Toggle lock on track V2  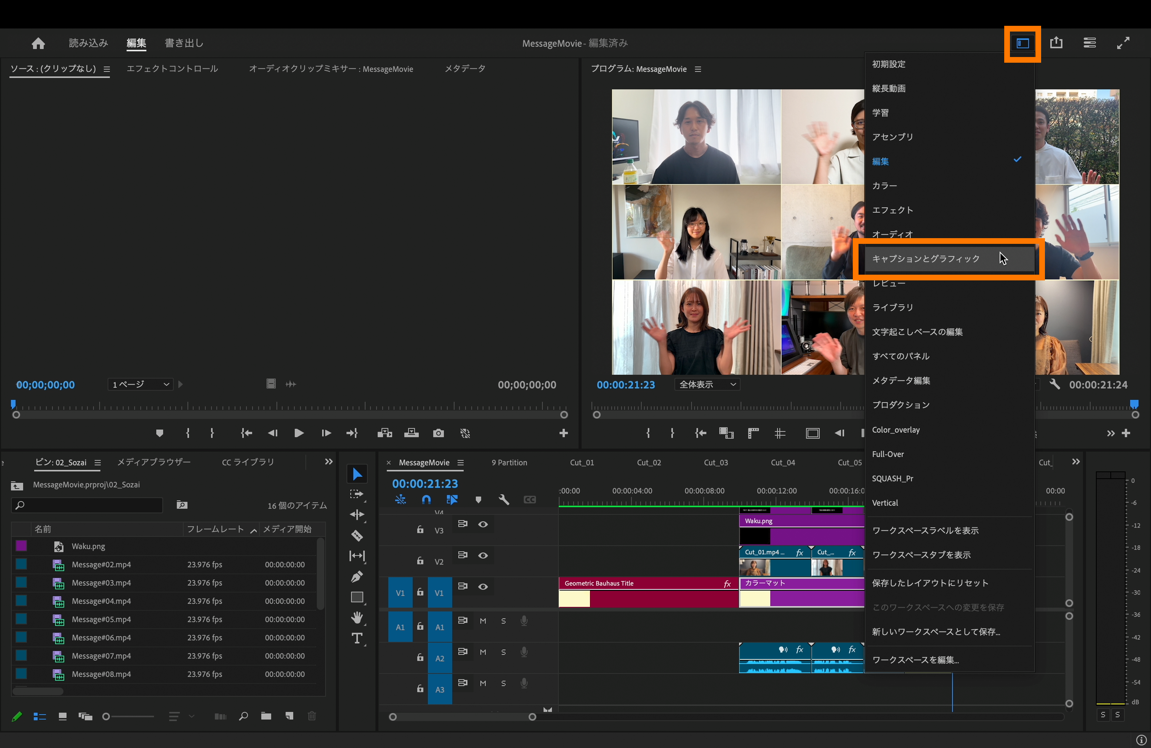(x=420, y=561)
